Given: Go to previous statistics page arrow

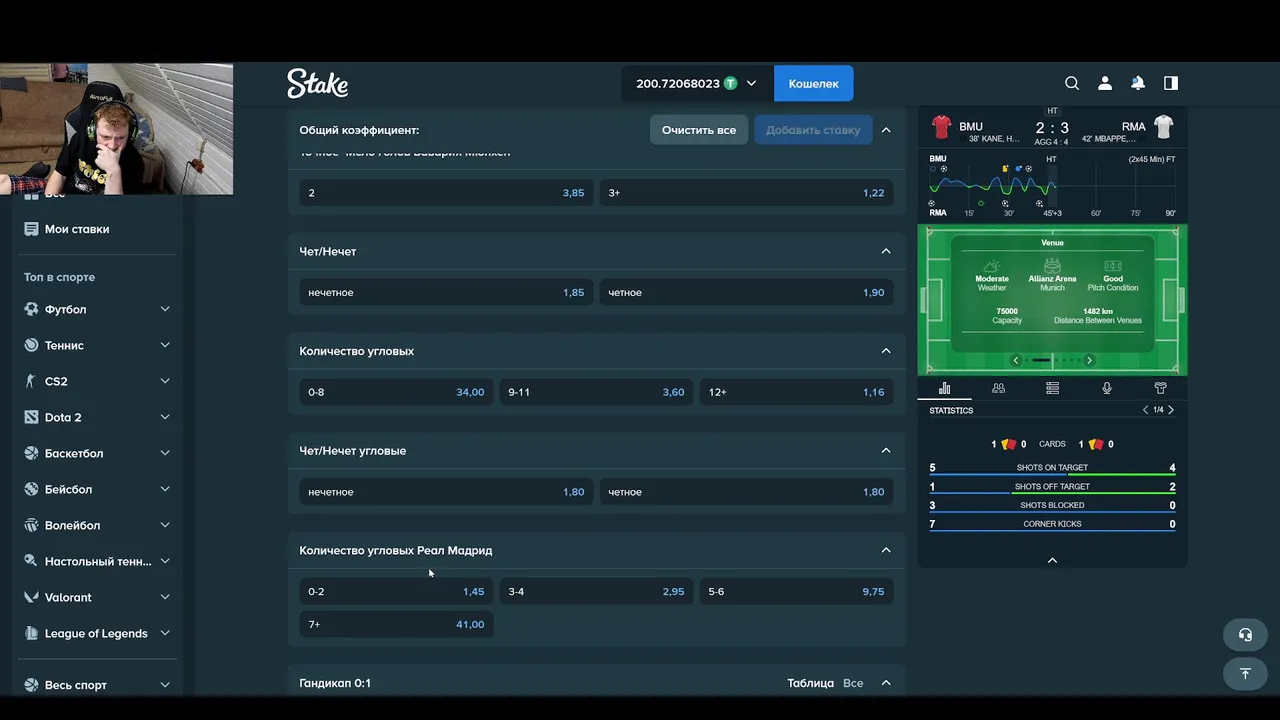Looking at the screenshot, I should click(x=1146, y=410).
